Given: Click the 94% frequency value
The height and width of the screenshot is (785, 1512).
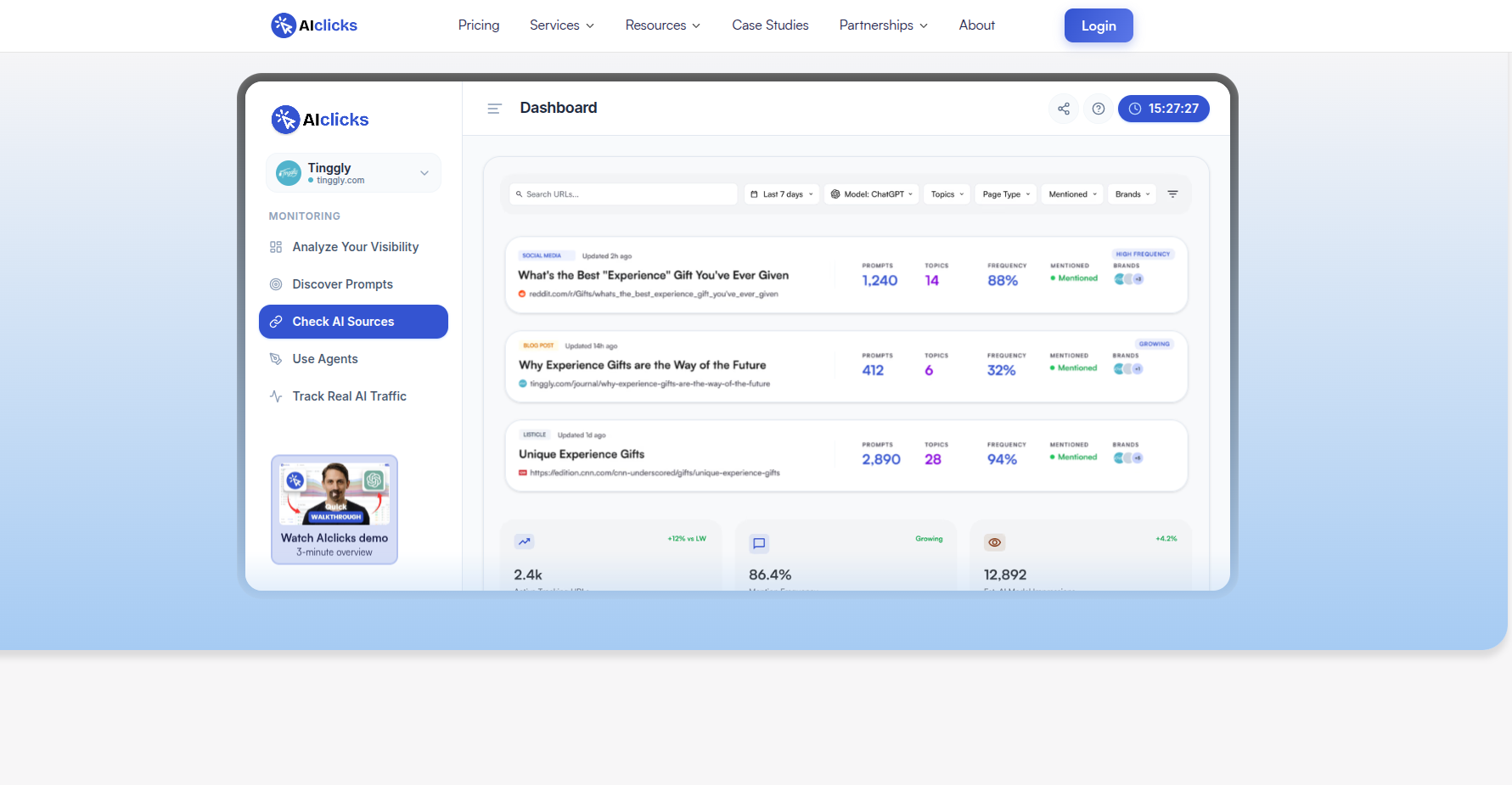Looking at the screenshot, I should click(x=1002, y=459).
